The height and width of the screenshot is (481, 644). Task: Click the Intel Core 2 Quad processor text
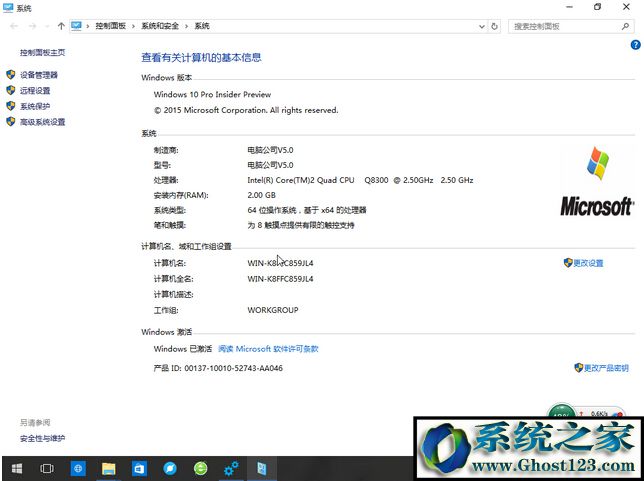click(360, 180)
